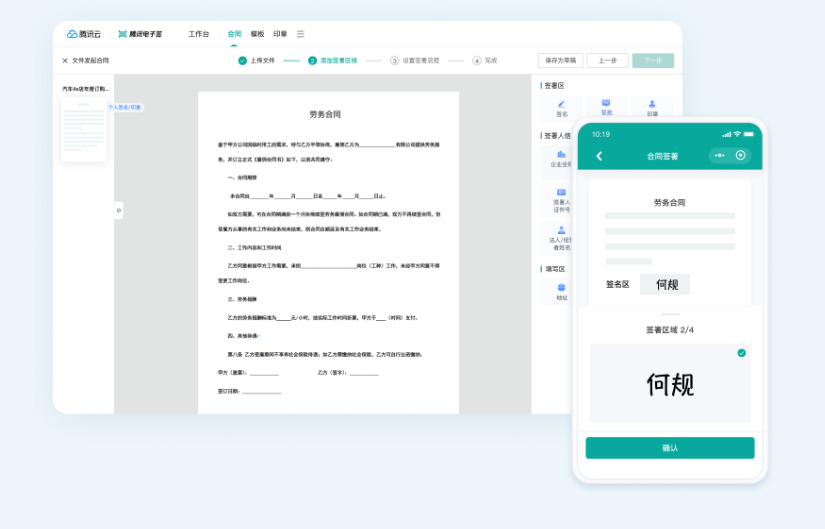Image resolution: width=825 pixels, height=529 pixels.
Task: Click the 保存为草稿 button
Action: 560,61
